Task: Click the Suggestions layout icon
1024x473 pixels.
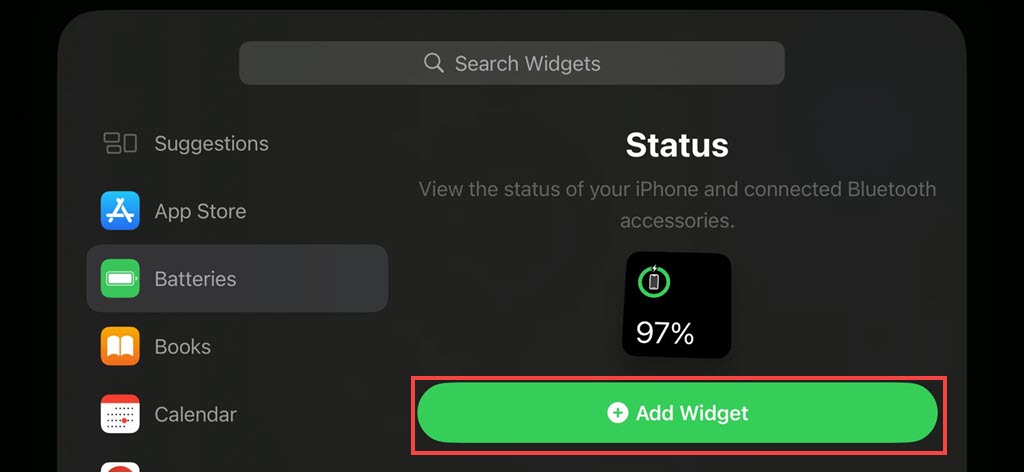Action: (120, 143)
